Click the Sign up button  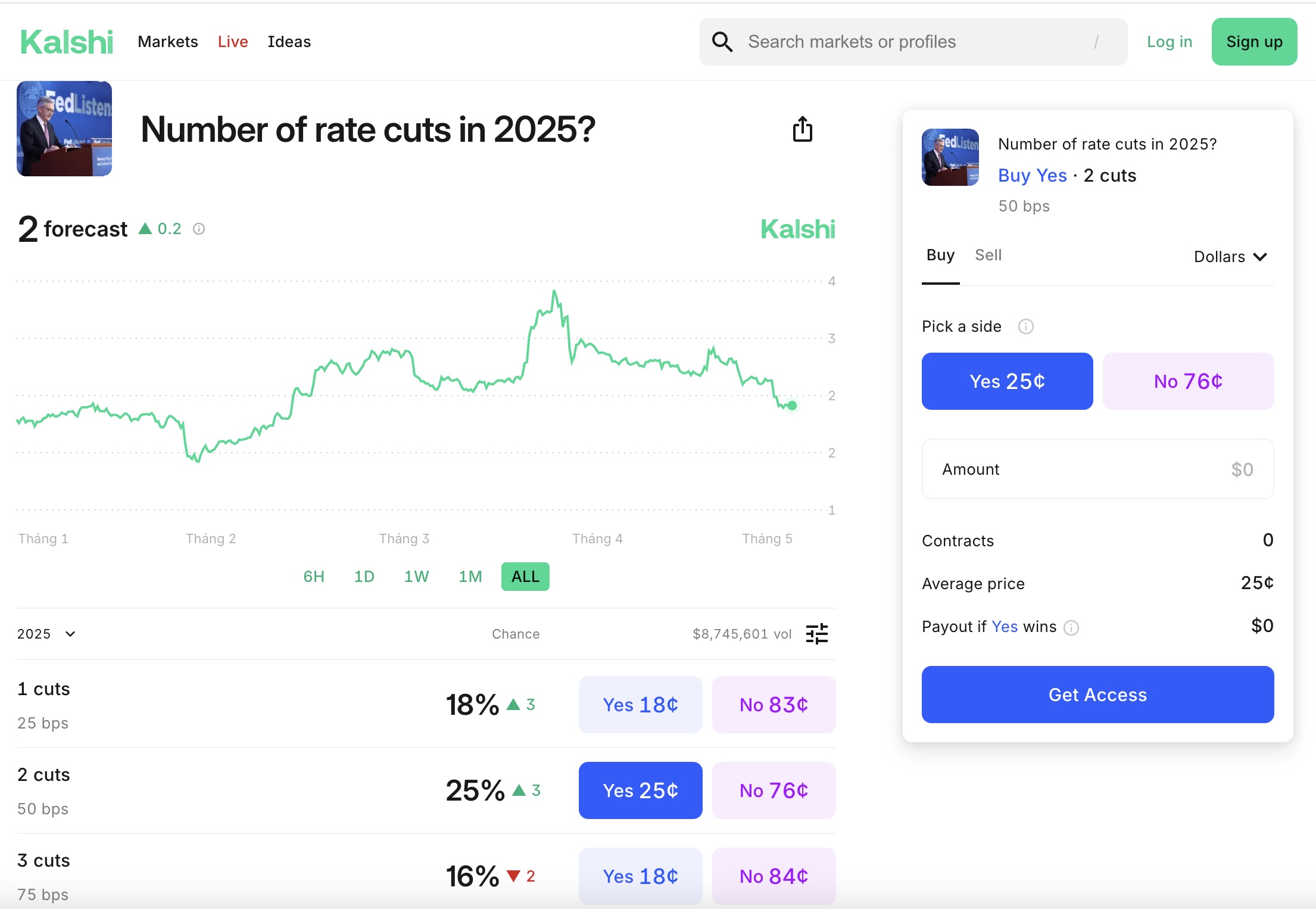[1254, 42]
